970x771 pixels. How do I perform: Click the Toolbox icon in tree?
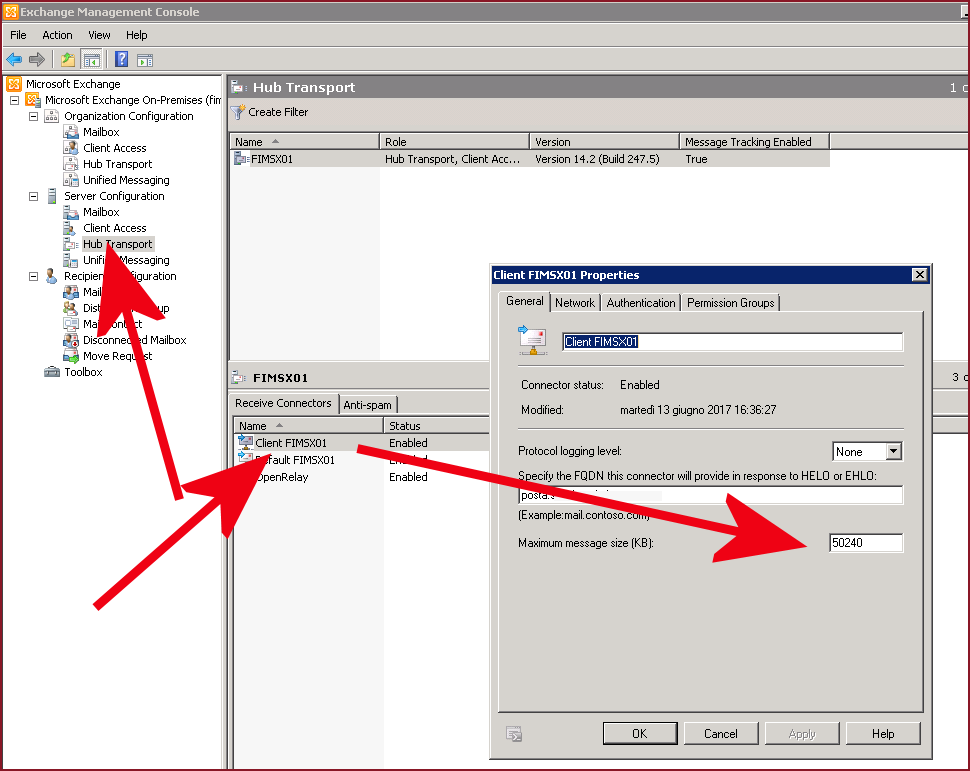point(52,372)
